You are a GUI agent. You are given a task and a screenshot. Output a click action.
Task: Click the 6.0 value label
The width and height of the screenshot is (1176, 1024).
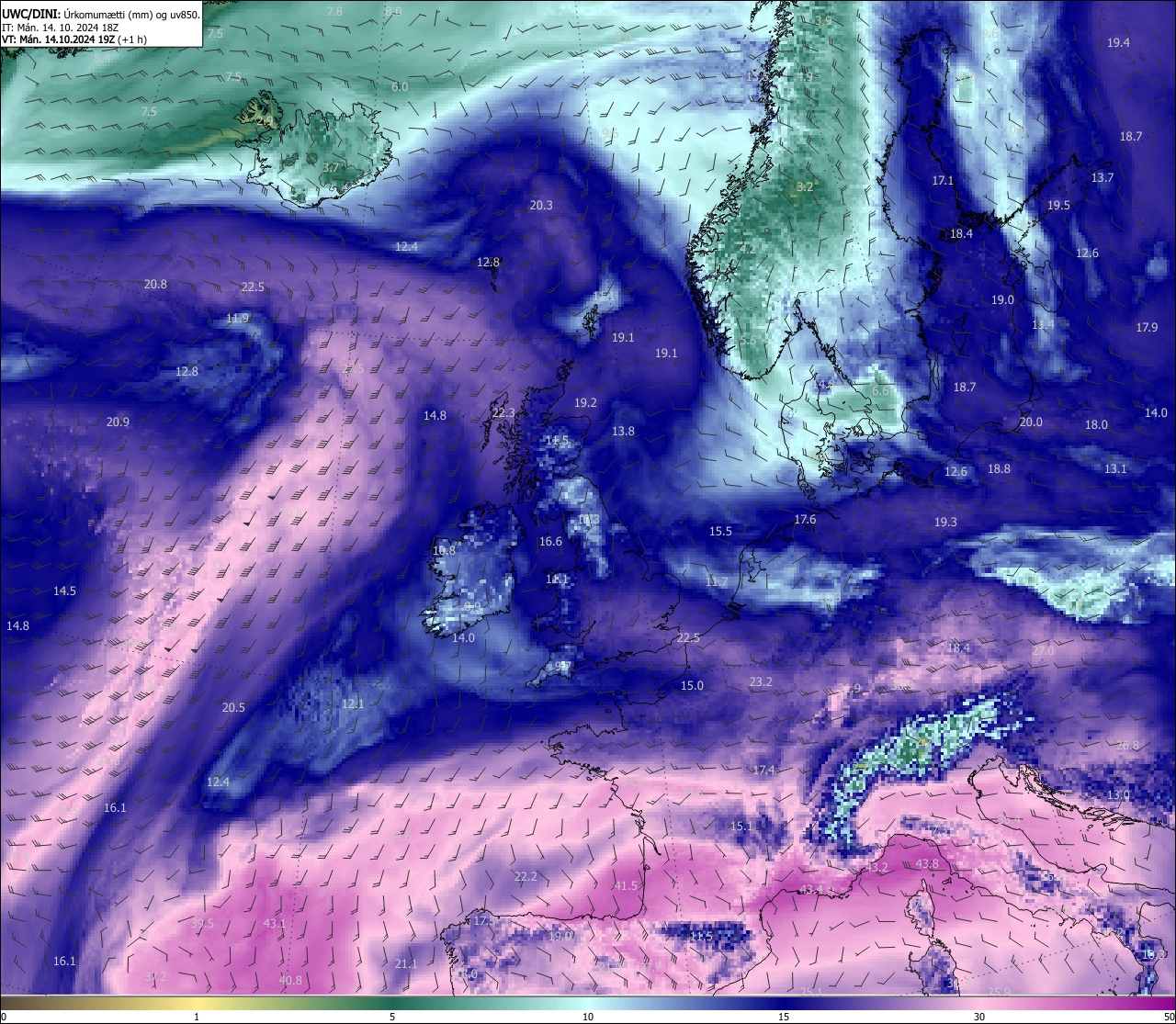tap(400, 86)
